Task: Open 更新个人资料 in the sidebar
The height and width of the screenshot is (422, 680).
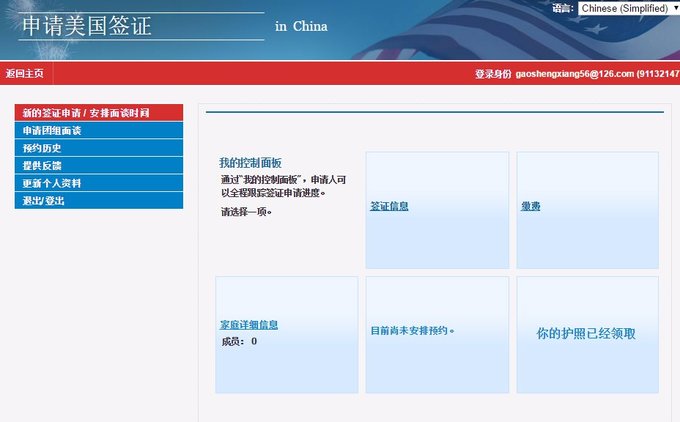Action: (x=99, y=183)
